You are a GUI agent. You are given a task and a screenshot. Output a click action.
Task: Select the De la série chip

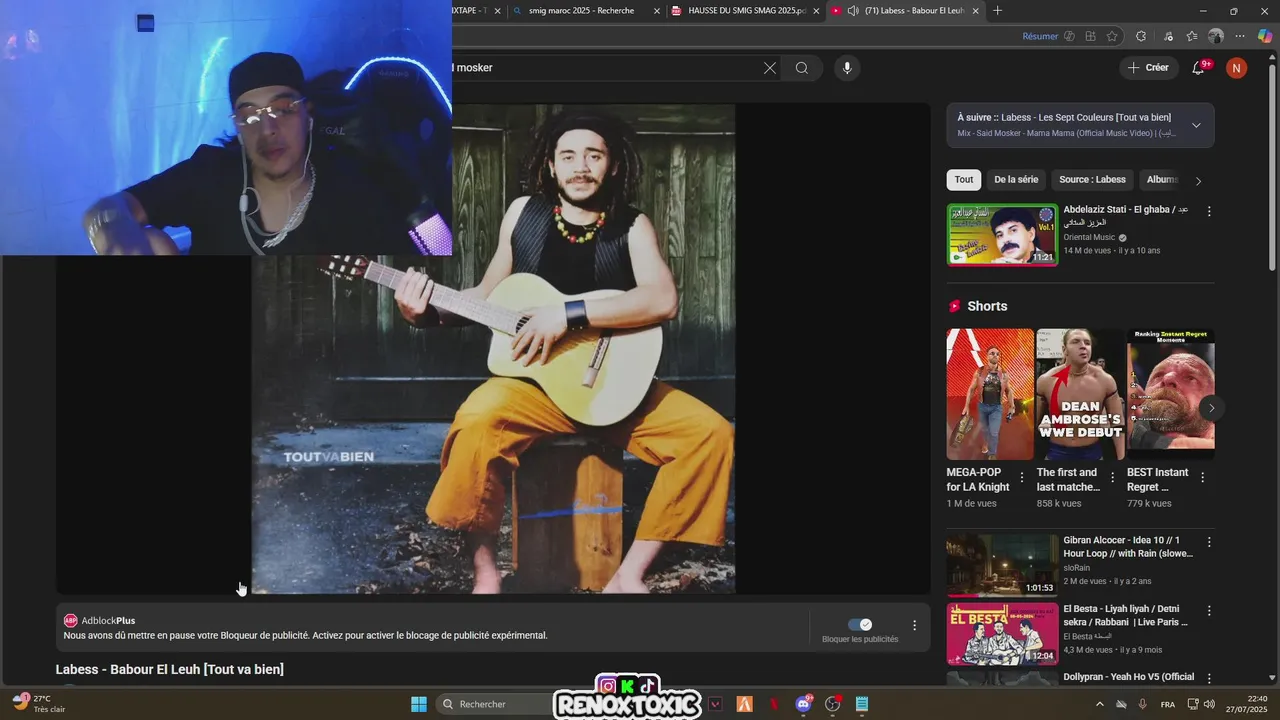click(1016, 180)
